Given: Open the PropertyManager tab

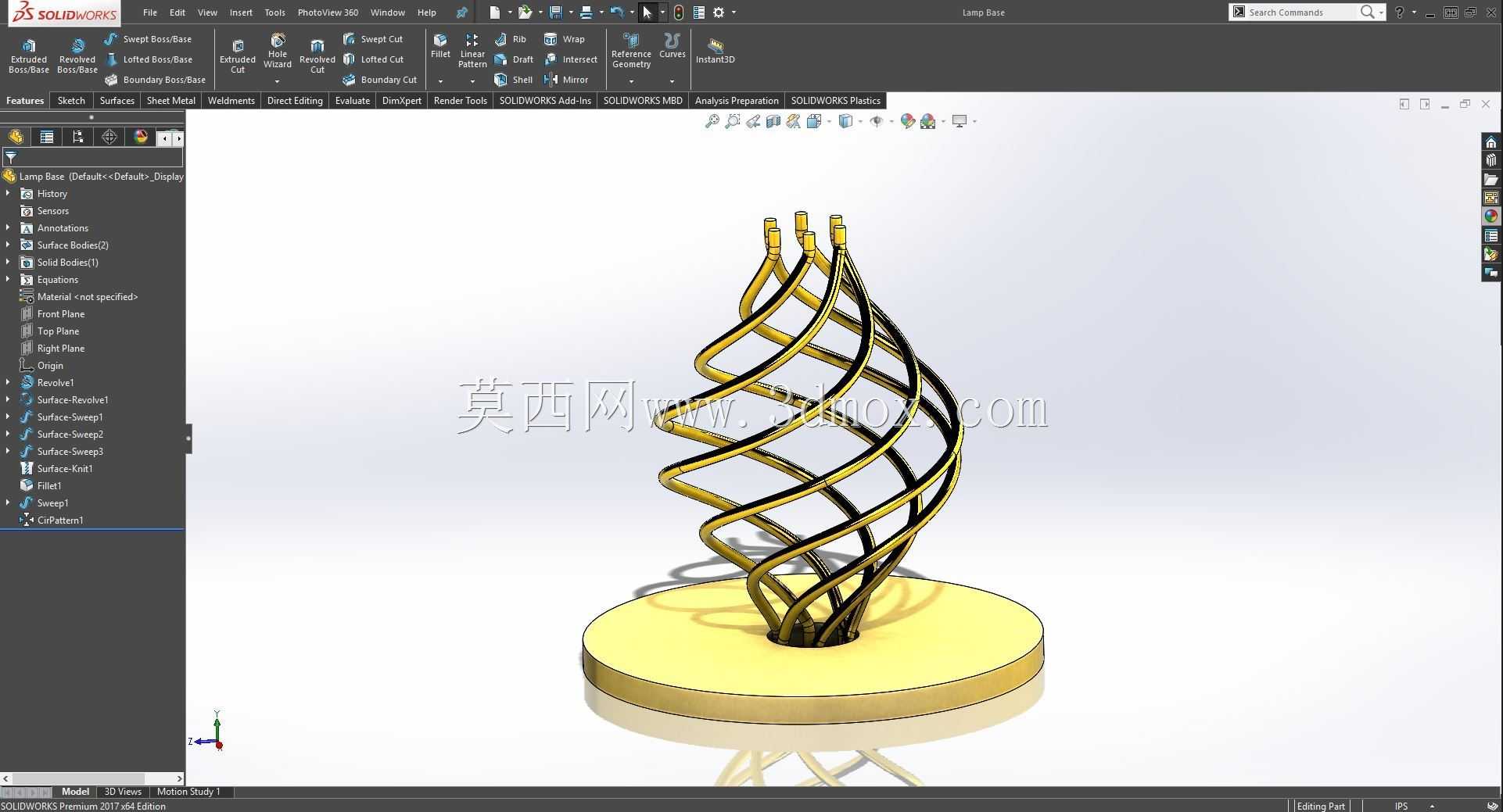Looking at the screenshot, I should click(47, 137).
